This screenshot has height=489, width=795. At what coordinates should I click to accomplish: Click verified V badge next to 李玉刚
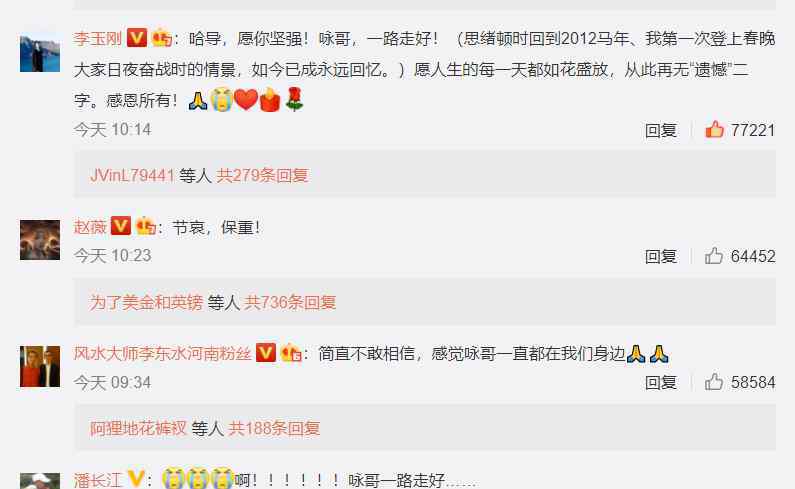tap(136, 38)
